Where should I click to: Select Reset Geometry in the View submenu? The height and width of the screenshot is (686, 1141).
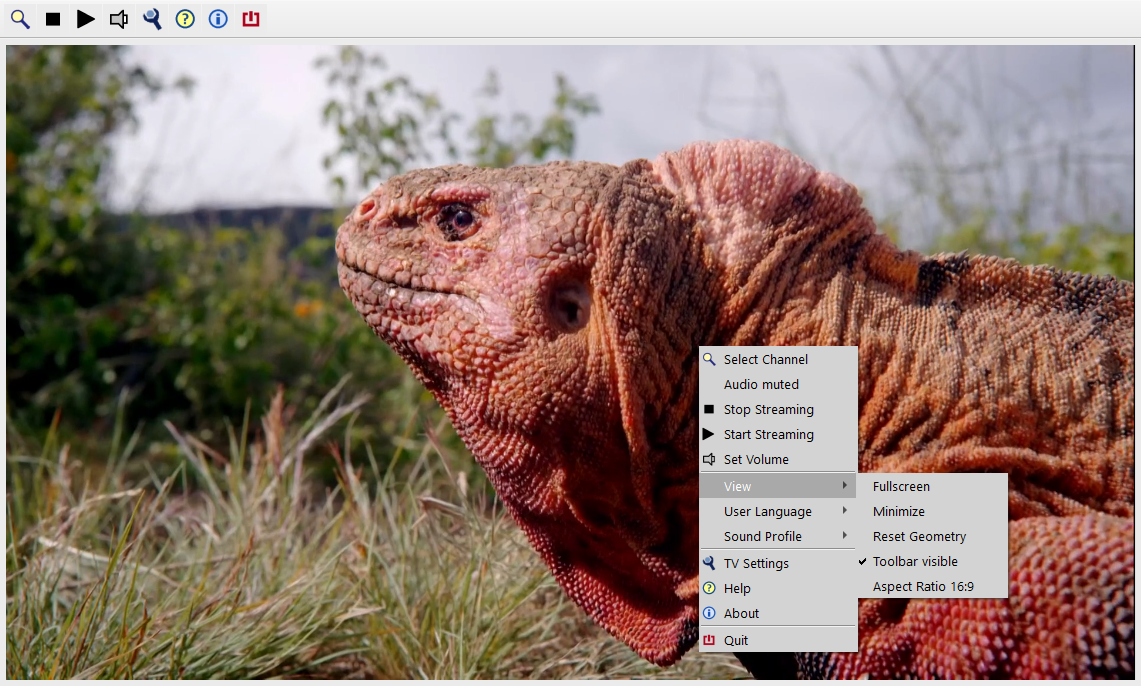(x=919, y=537)
